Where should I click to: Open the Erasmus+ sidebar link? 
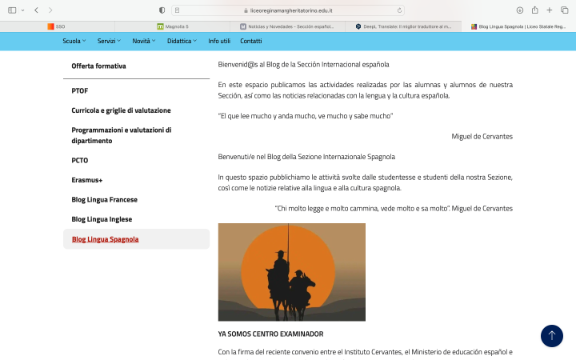coord(87,180)
